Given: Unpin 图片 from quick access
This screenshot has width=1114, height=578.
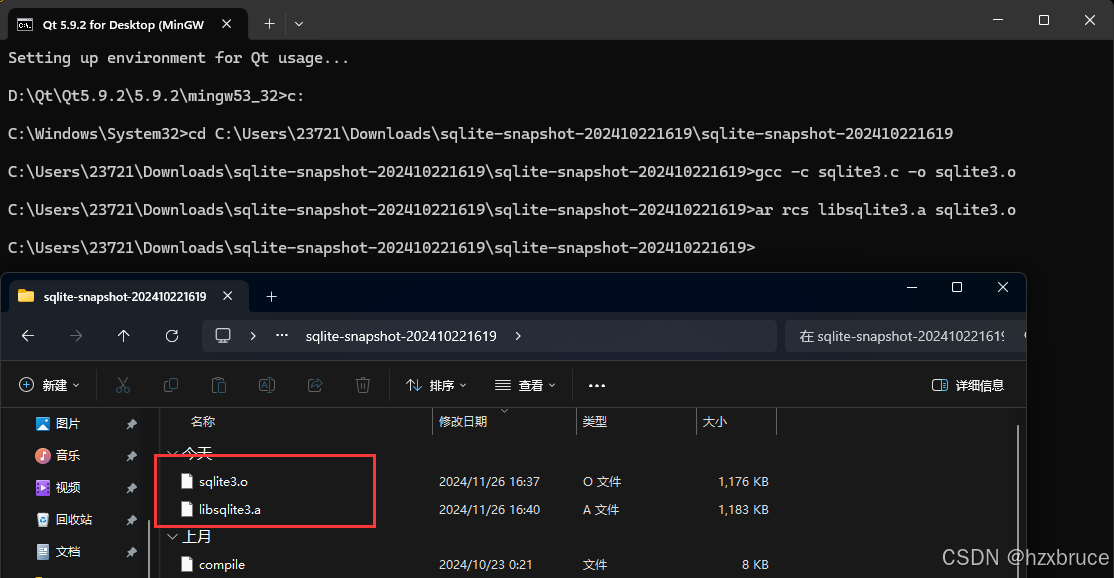Looking at the screenshot, I should pyautogui.click(x=133, y=423).
